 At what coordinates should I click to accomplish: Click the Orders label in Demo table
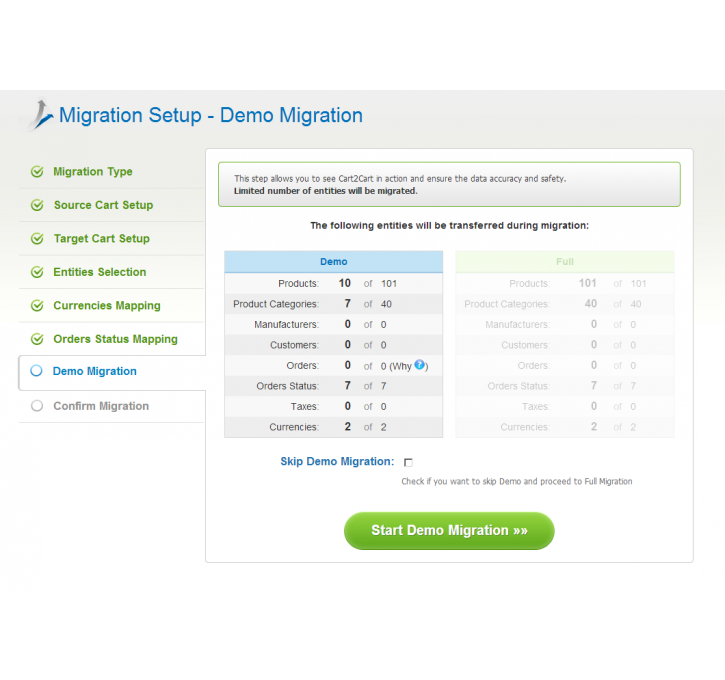tap(302, 366)
